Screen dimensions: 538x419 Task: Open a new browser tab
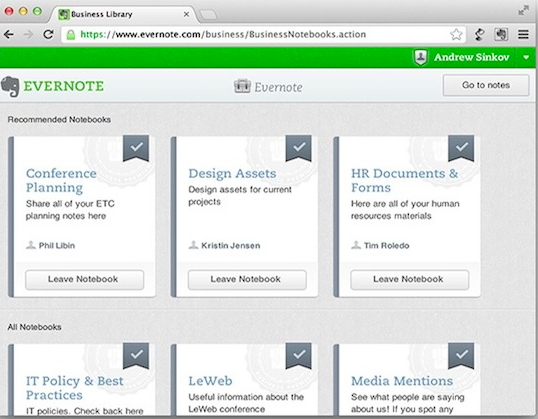208,15
